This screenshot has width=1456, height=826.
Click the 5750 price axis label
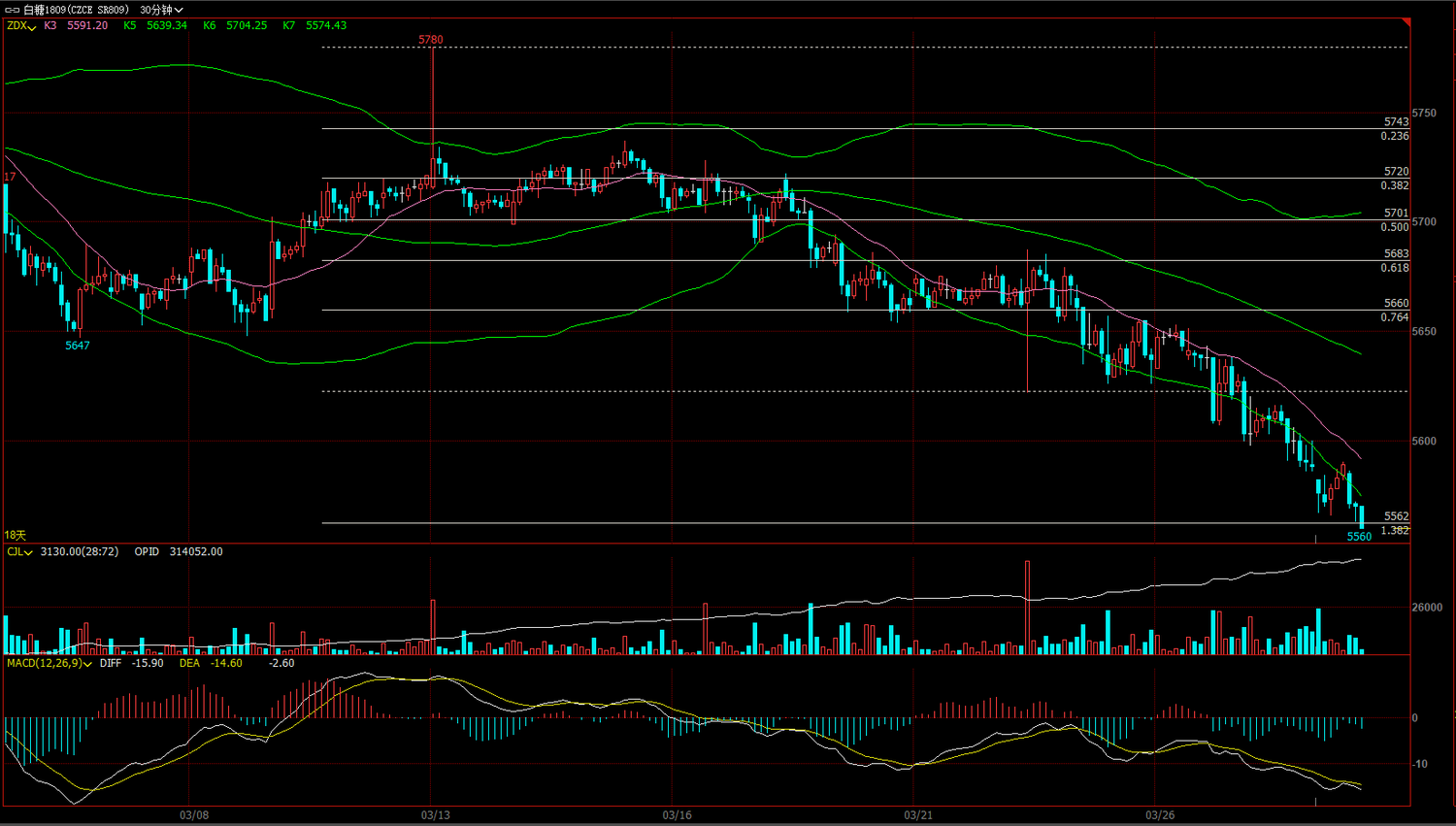pyautogui.click(x=1424, y=113)
